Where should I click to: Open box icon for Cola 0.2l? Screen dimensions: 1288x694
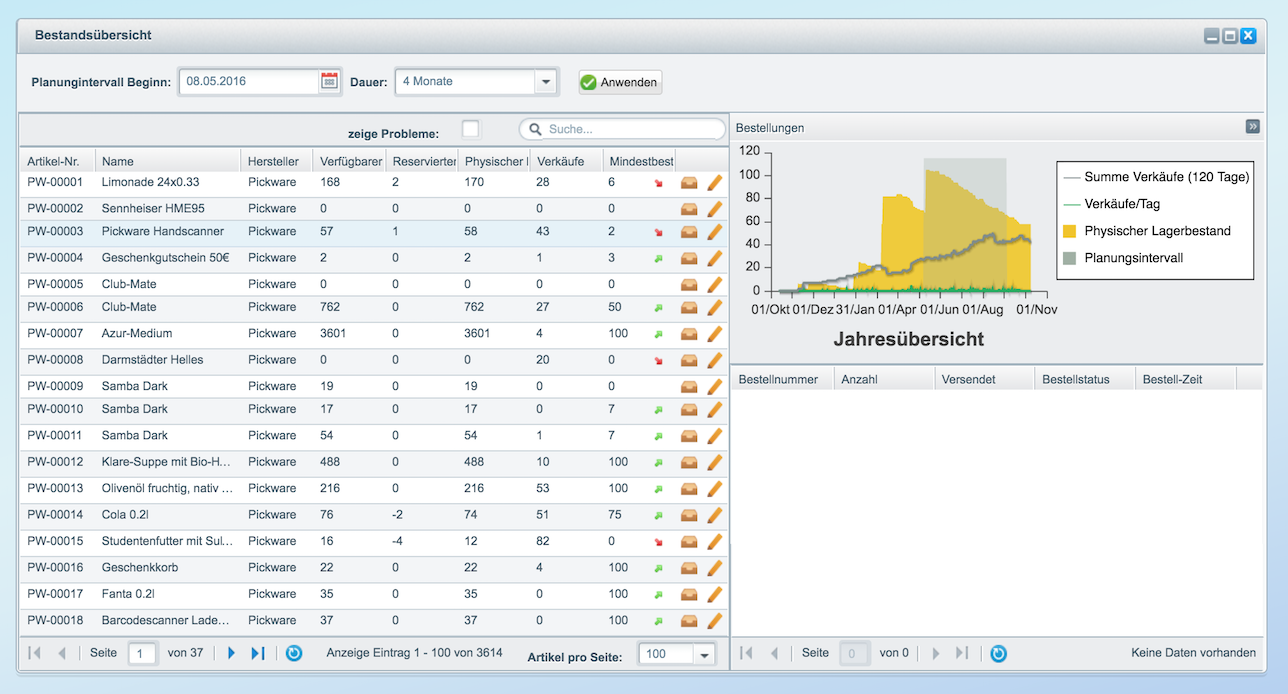click(x=690, y=514)
